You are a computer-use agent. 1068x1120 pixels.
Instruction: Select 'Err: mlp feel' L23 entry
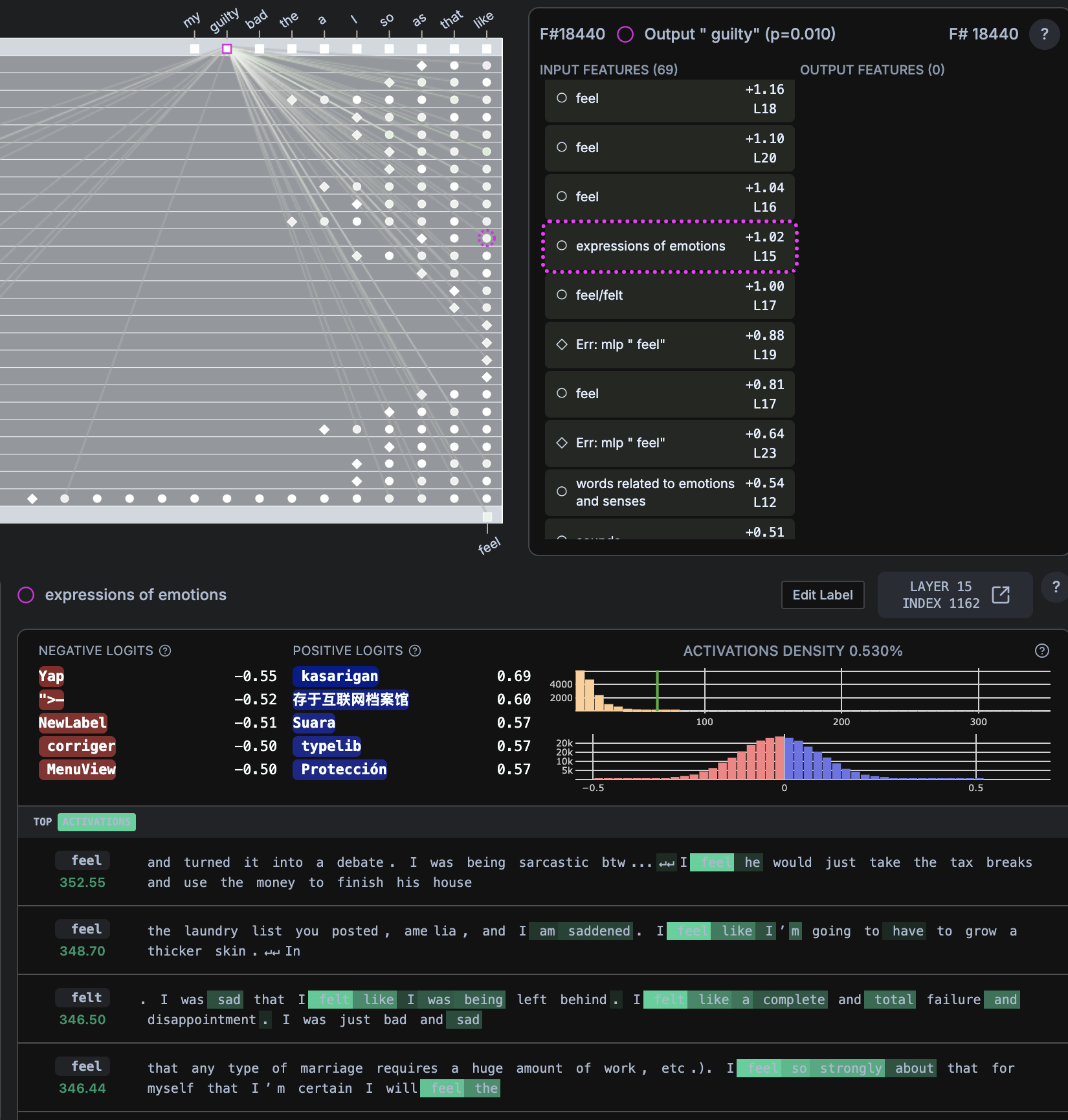pyautogui.click(x=669, y=443)
